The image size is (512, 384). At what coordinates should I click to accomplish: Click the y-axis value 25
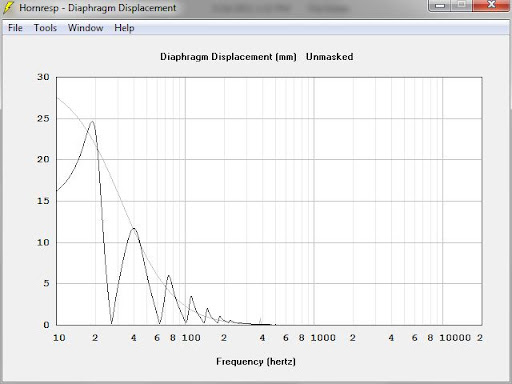click(43, 119)
